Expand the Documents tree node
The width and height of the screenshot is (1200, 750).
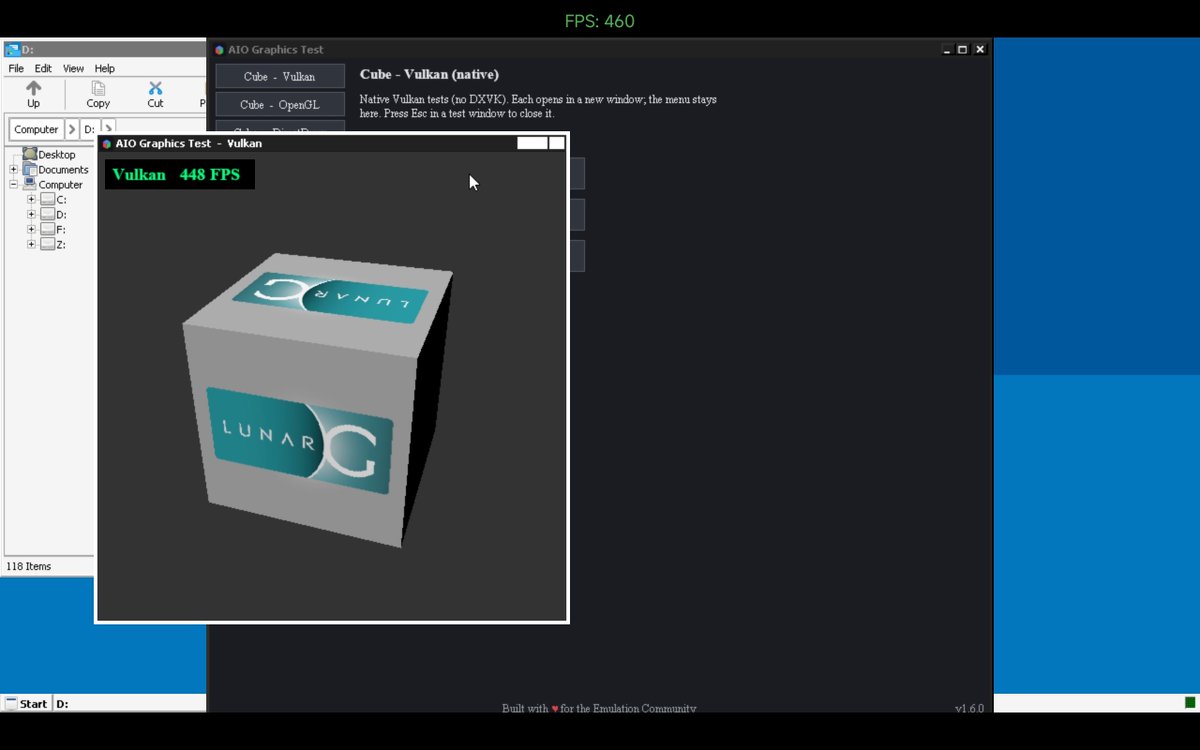[14, 169]
